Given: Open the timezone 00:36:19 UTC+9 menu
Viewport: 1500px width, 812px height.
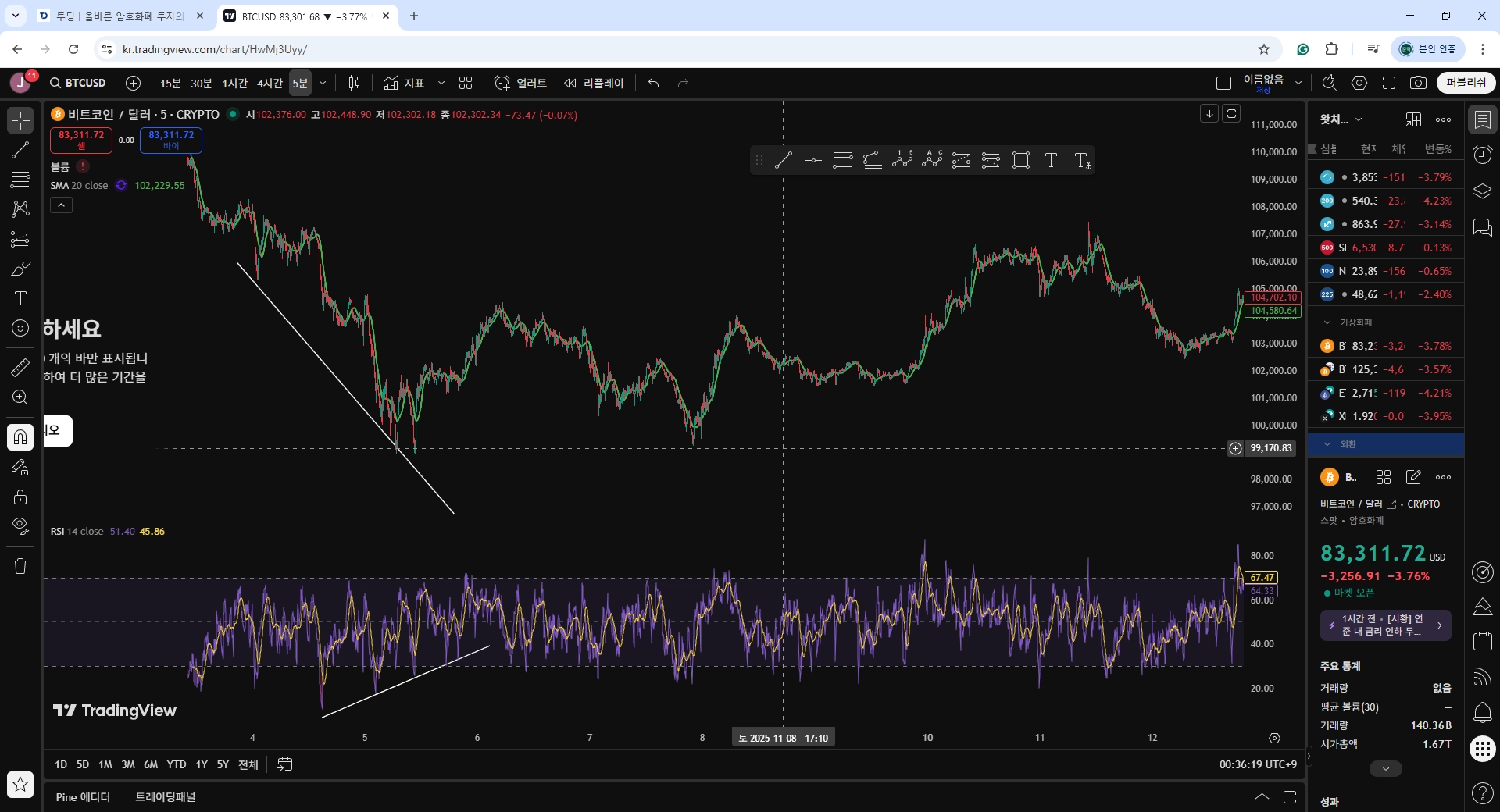Looking at the screenshot, I should [1258, 764].
